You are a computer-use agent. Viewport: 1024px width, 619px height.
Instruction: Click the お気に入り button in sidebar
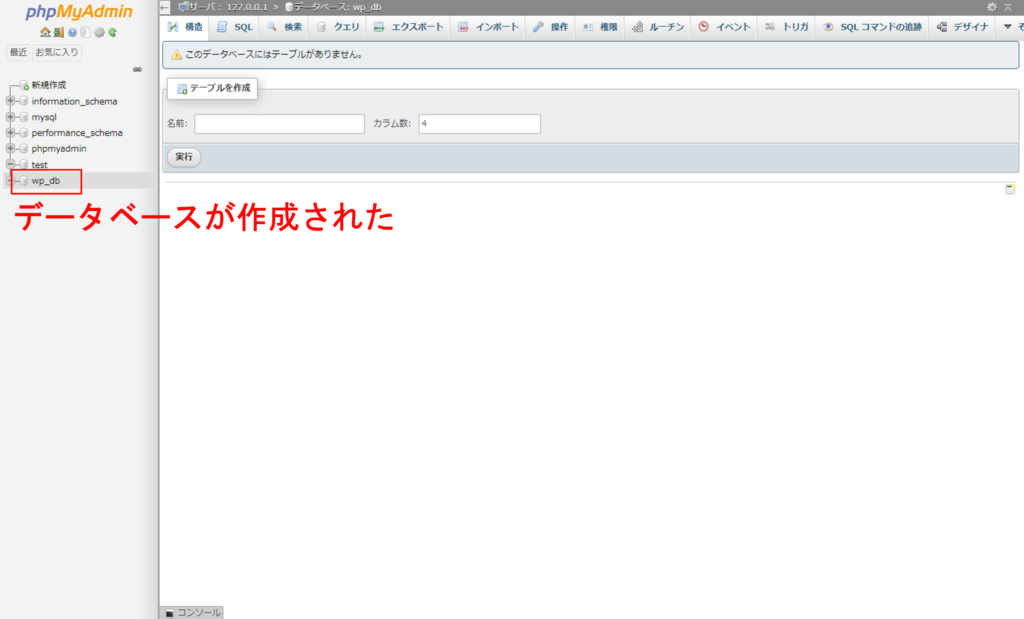(x=57, y=52)
